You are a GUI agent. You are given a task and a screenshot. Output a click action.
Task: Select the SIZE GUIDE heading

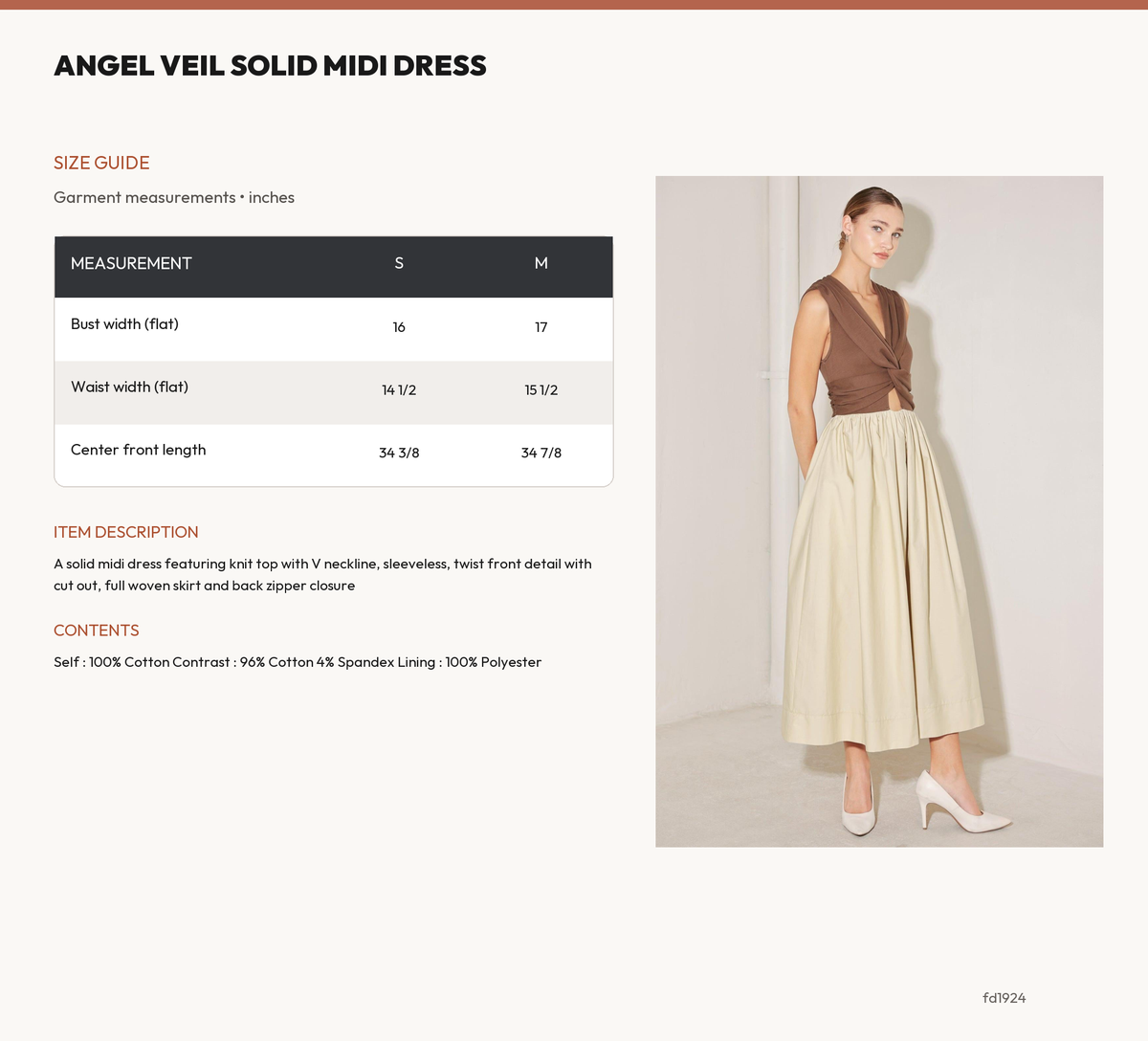pos(101,163)
